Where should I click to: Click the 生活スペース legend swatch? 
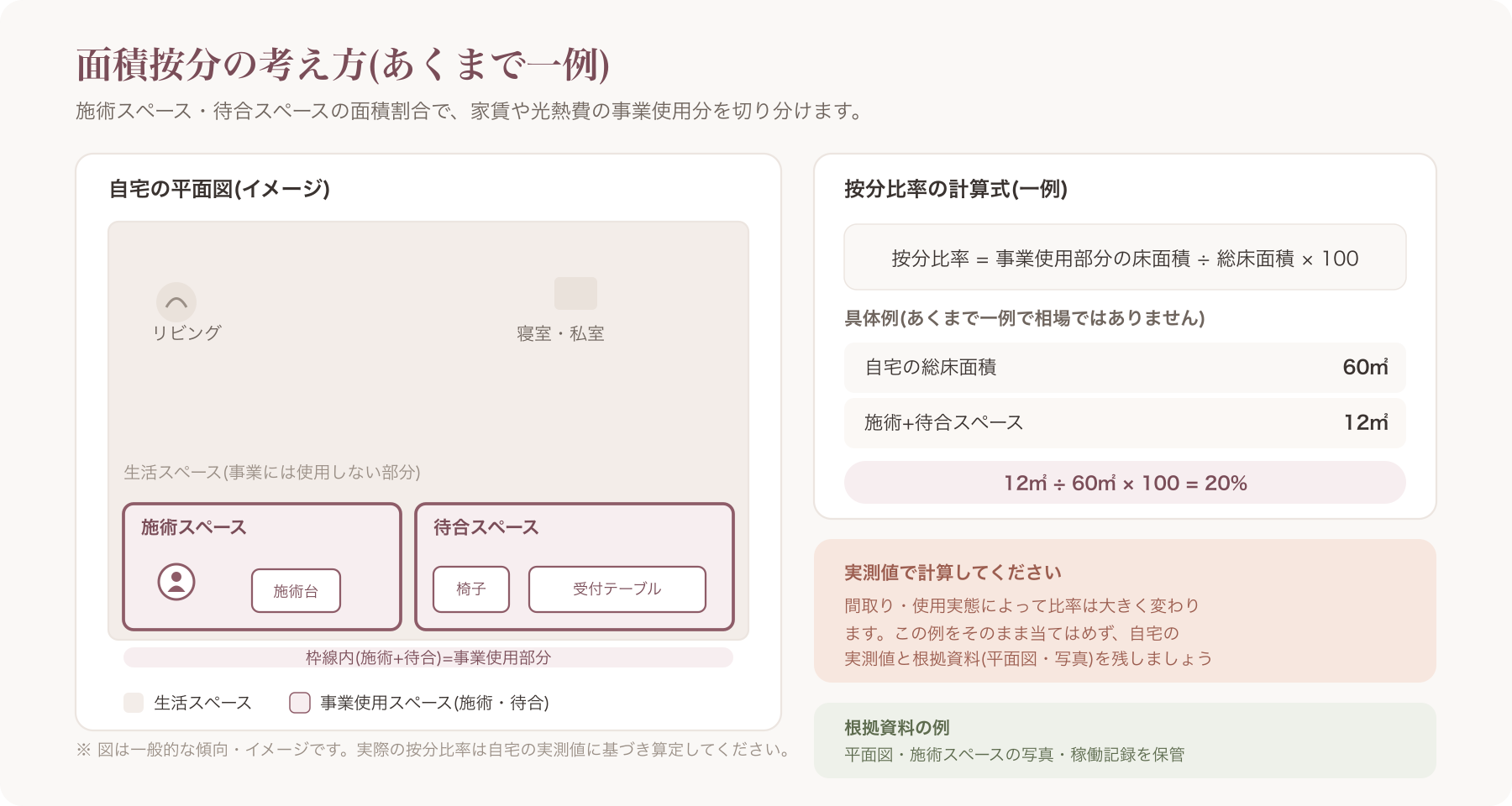click(134, 703)
